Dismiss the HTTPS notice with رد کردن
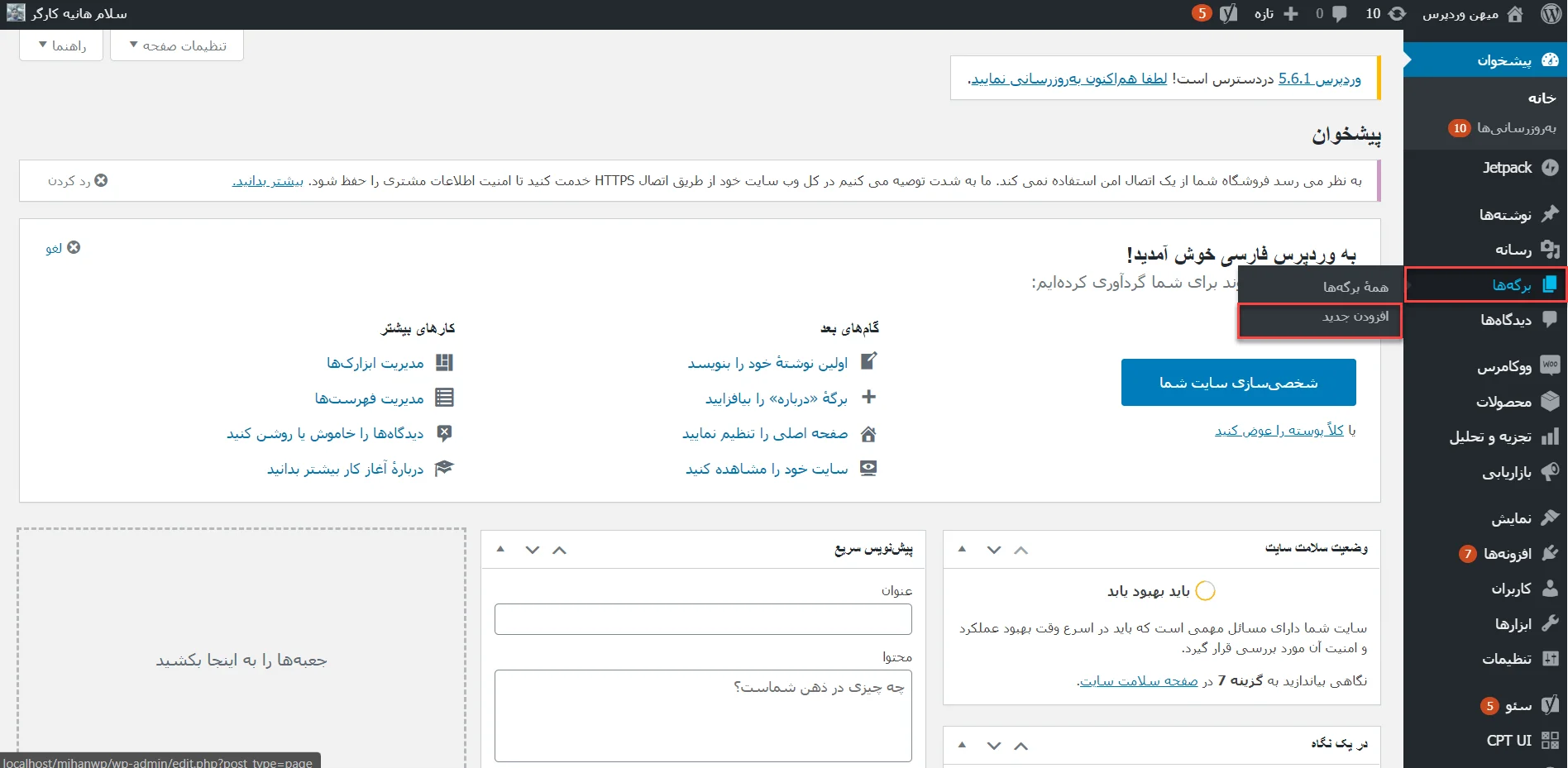The image size is (1568, 768). (78, 180)
